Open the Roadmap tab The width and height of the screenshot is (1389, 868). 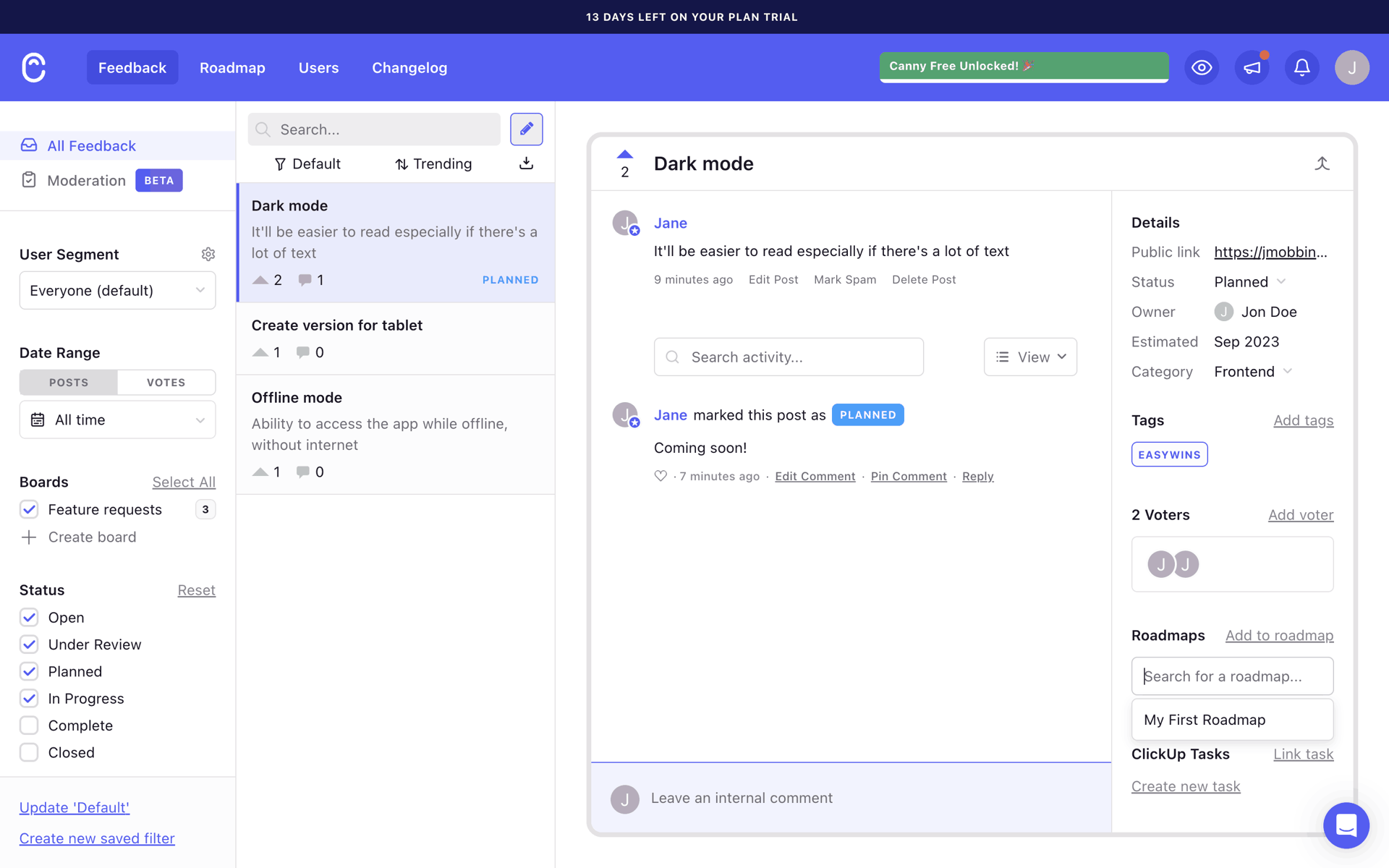pos(232,67)
